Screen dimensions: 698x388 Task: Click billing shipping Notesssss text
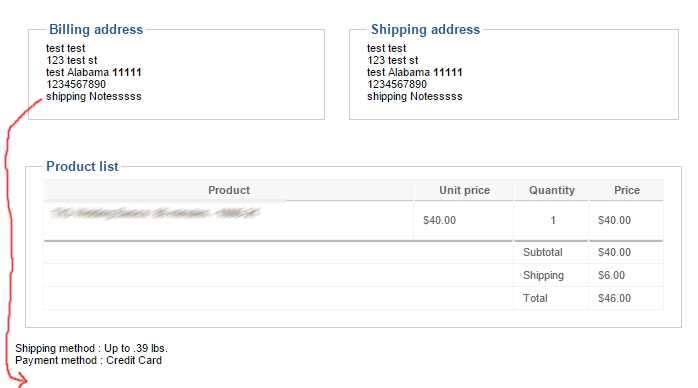(93, 97)
